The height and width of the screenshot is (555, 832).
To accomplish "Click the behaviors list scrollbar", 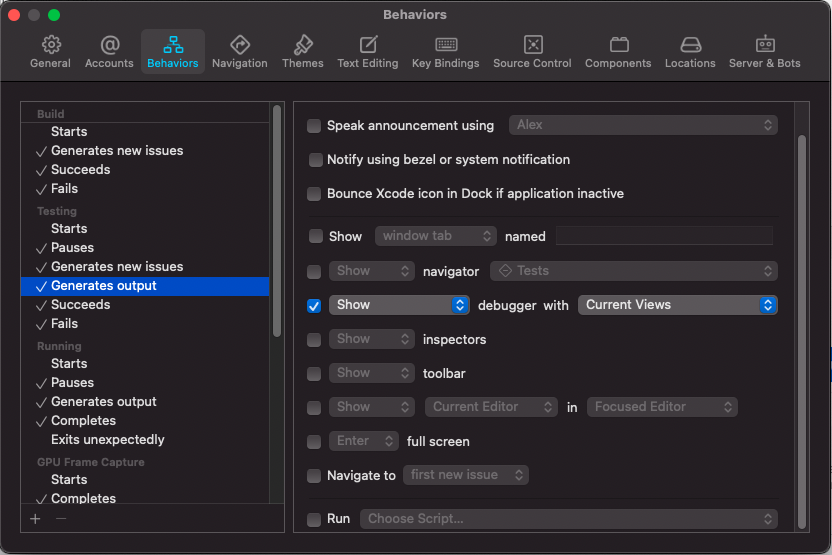I will 276,221.
